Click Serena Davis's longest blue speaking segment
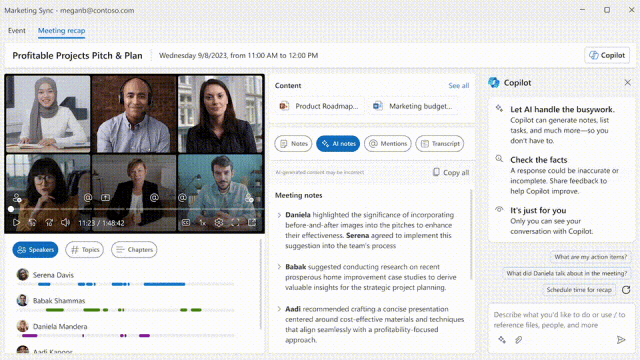This screenshot has width=640, height=360. pos(164,284)
